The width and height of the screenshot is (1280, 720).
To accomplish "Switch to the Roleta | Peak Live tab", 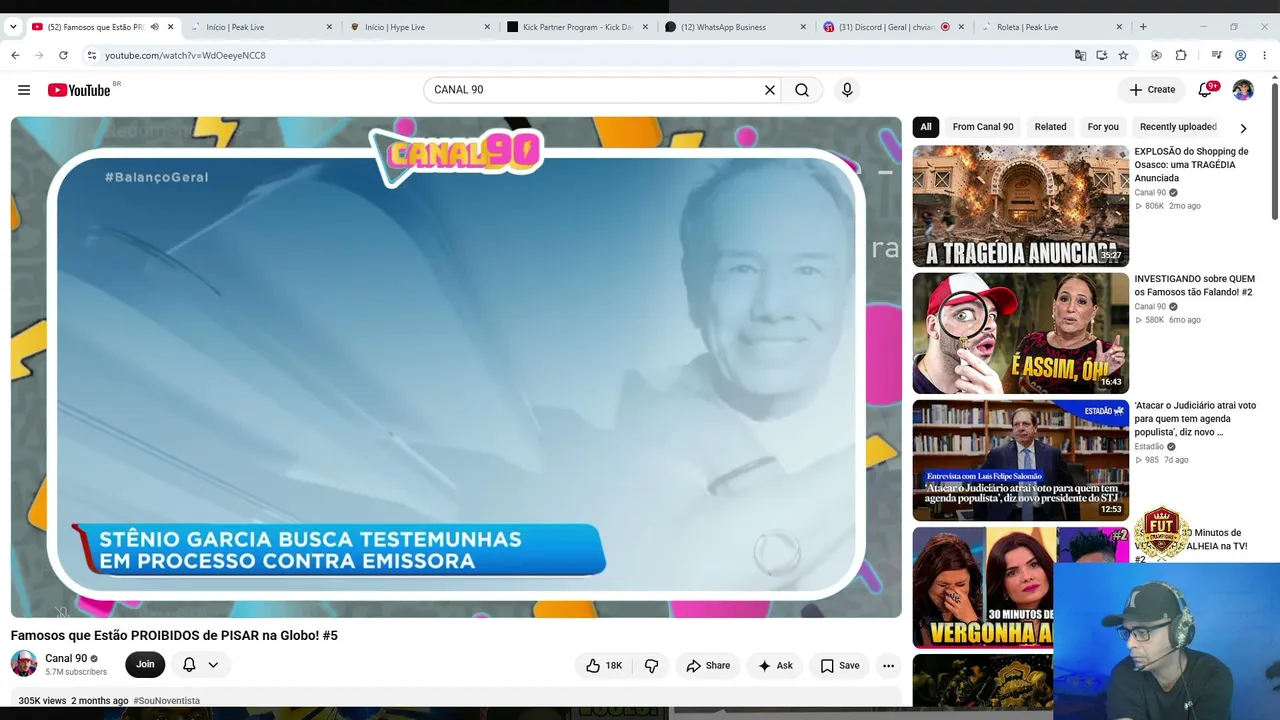I will click(1051, 27).
